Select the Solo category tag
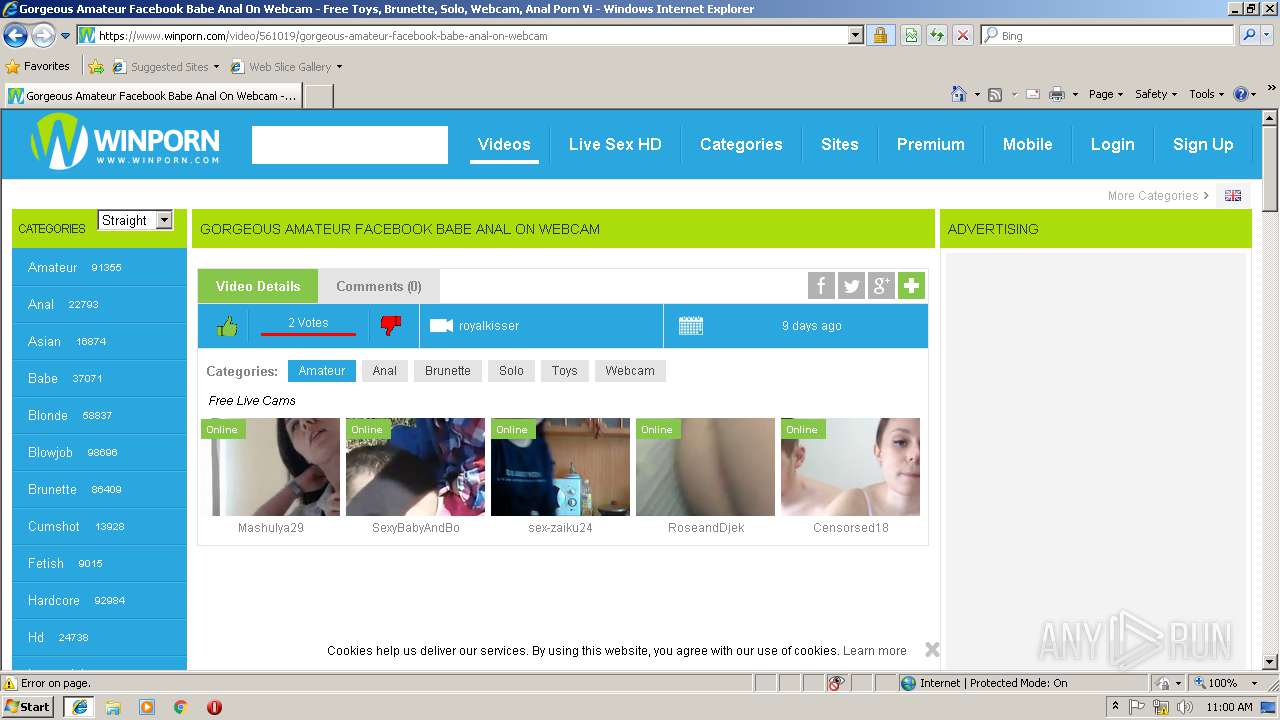 511,371
